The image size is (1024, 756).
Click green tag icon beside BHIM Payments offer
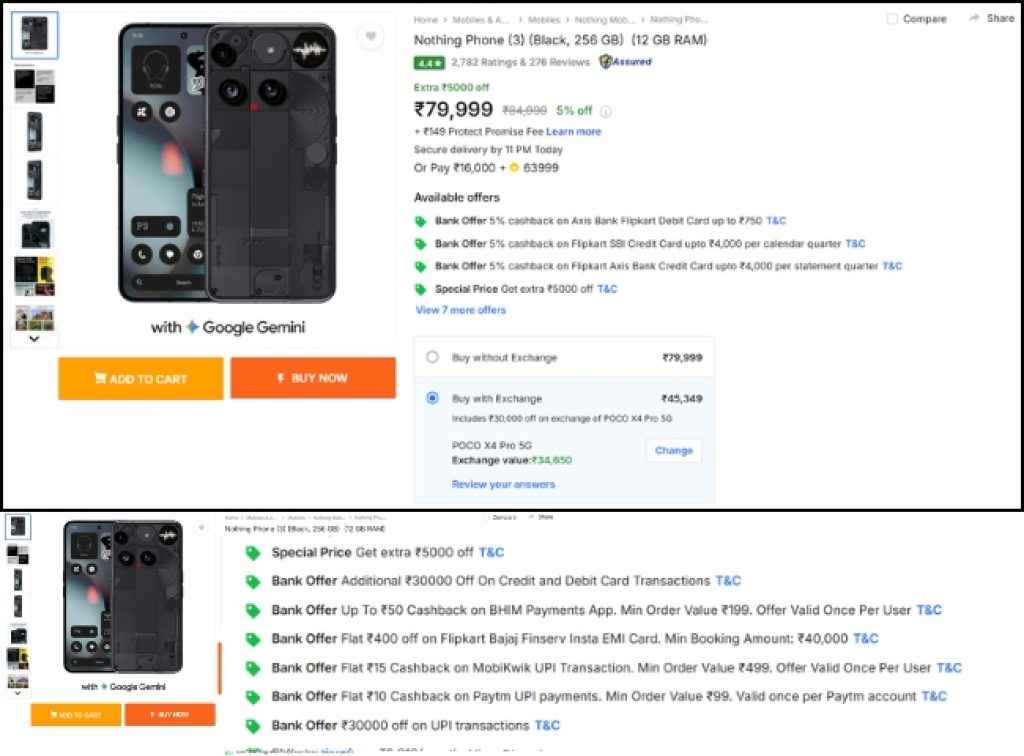253,610
